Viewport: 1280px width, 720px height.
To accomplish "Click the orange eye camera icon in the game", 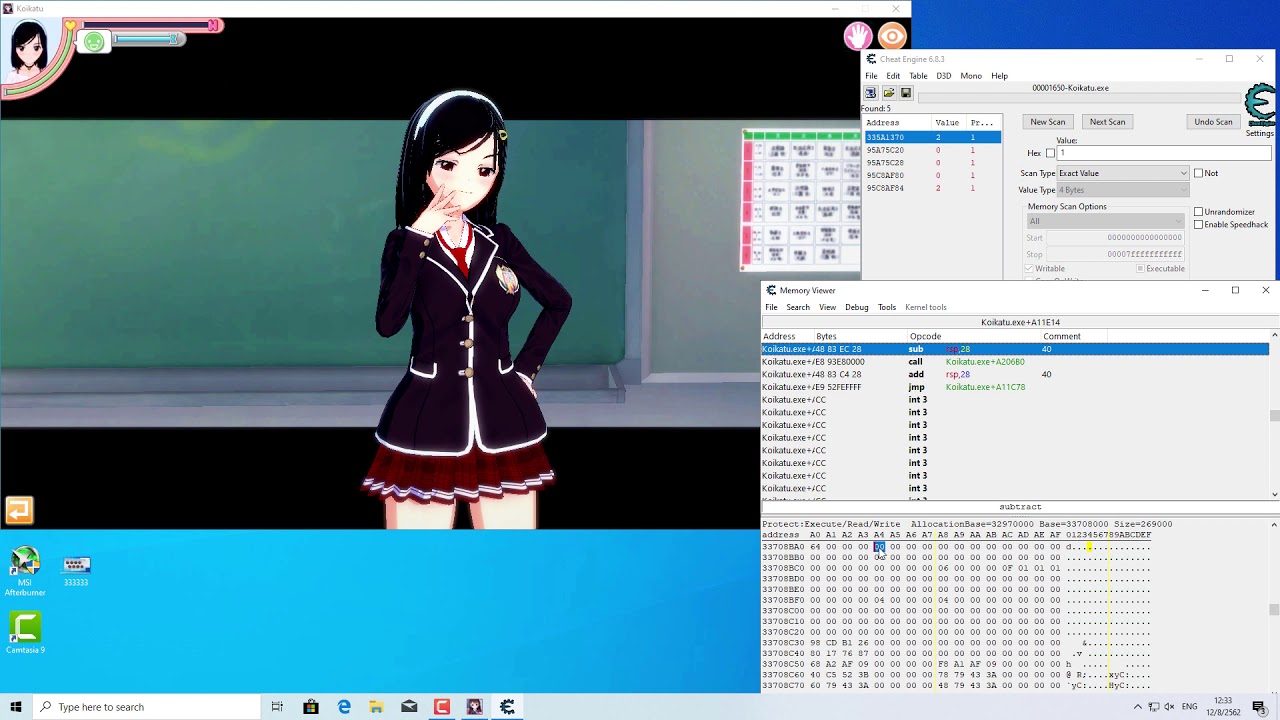I will click(892, 37).
